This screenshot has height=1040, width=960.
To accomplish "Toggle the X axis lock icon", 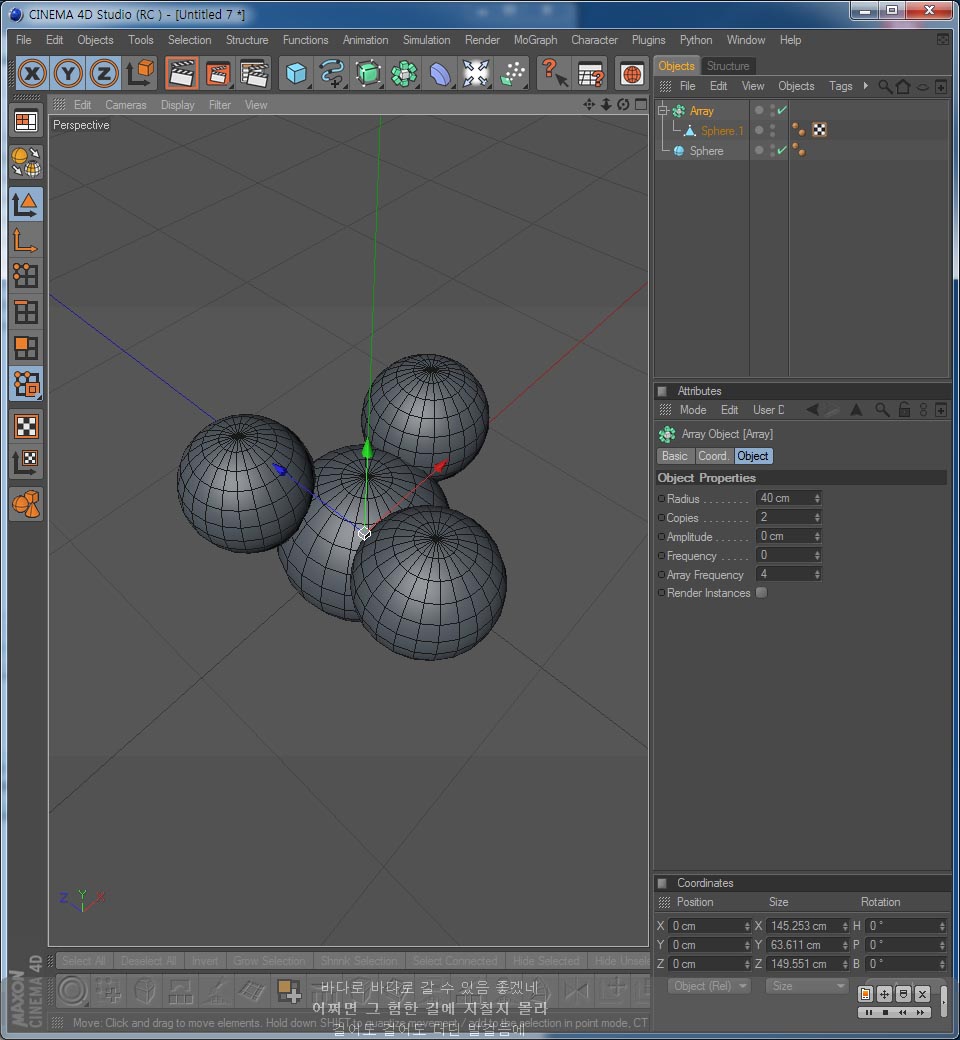I will pos(32,74).
